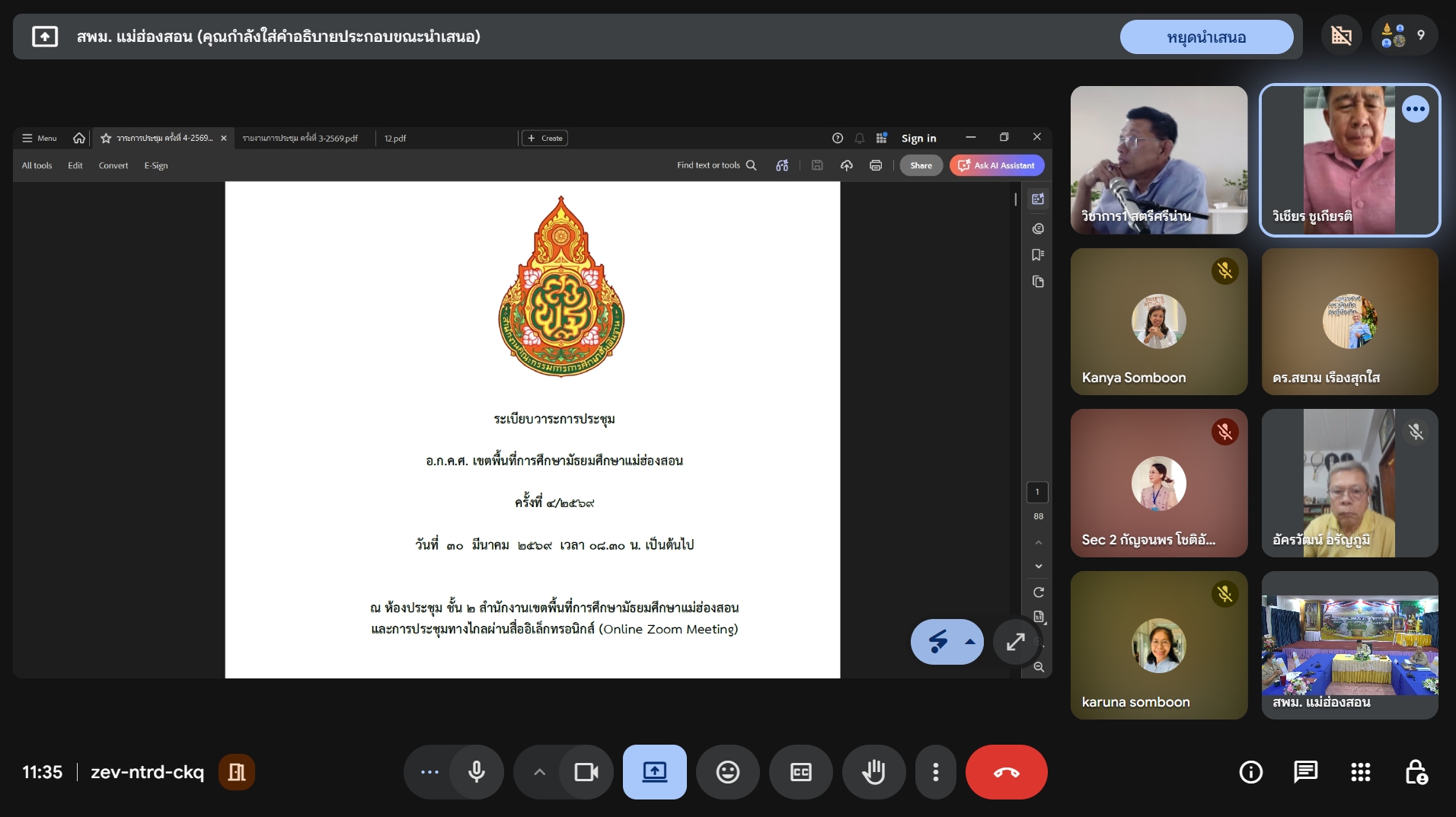
Task: Open the AI Assistant panel from the sidebar
Action: tap(1038, 199)
